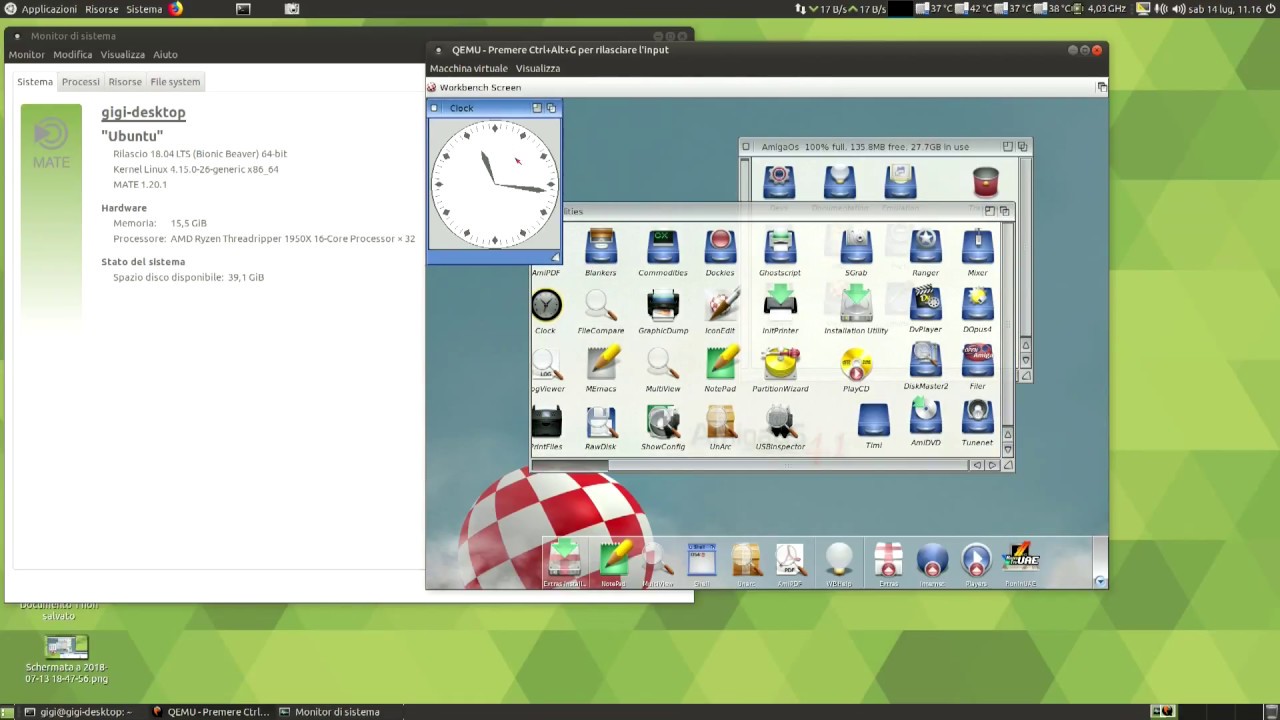Open the Dockies drawer icon

(x=720, y=247)
